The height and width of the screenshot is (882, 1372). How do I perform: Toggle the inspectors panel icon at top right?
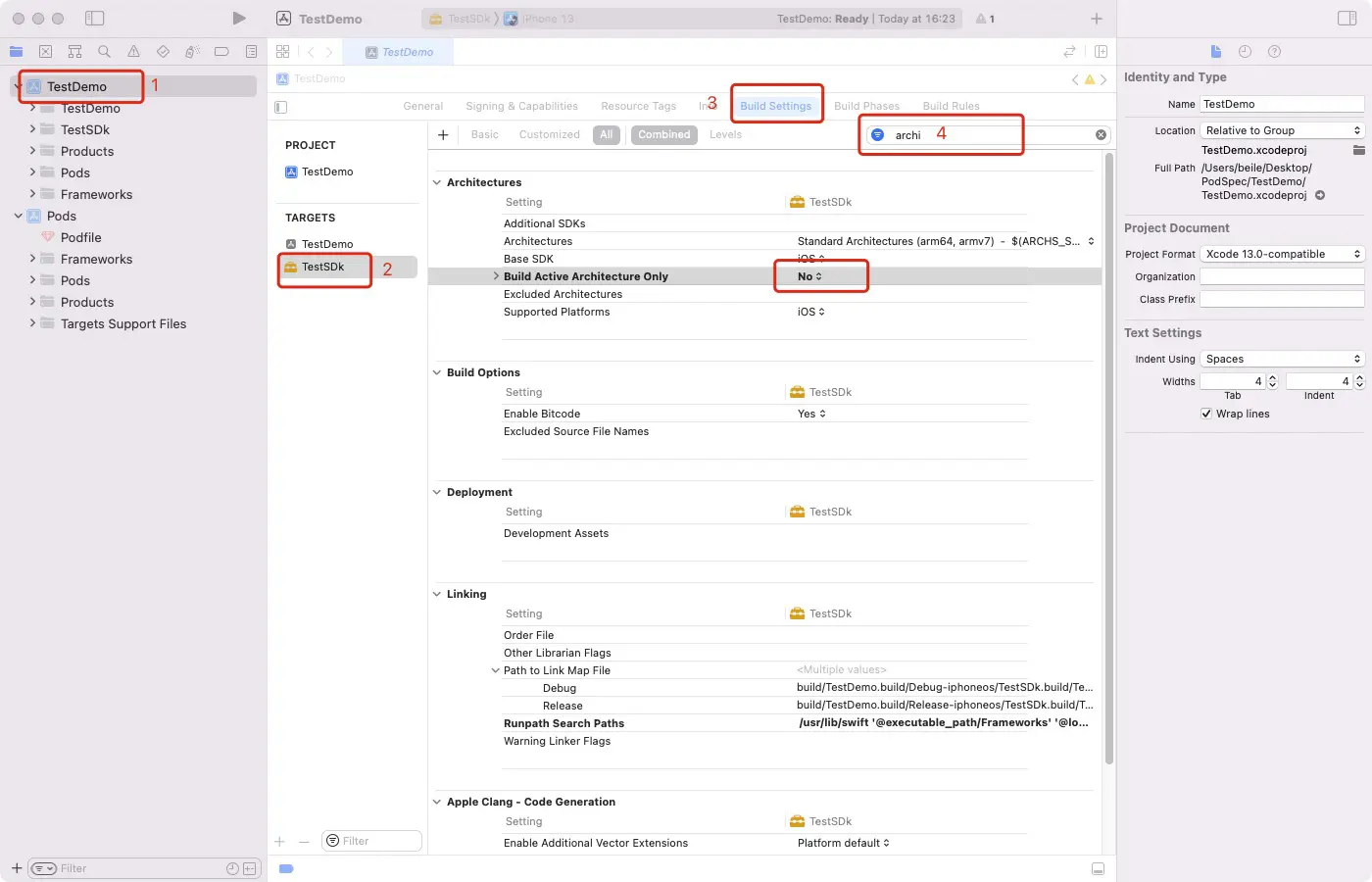point(1347,19)
